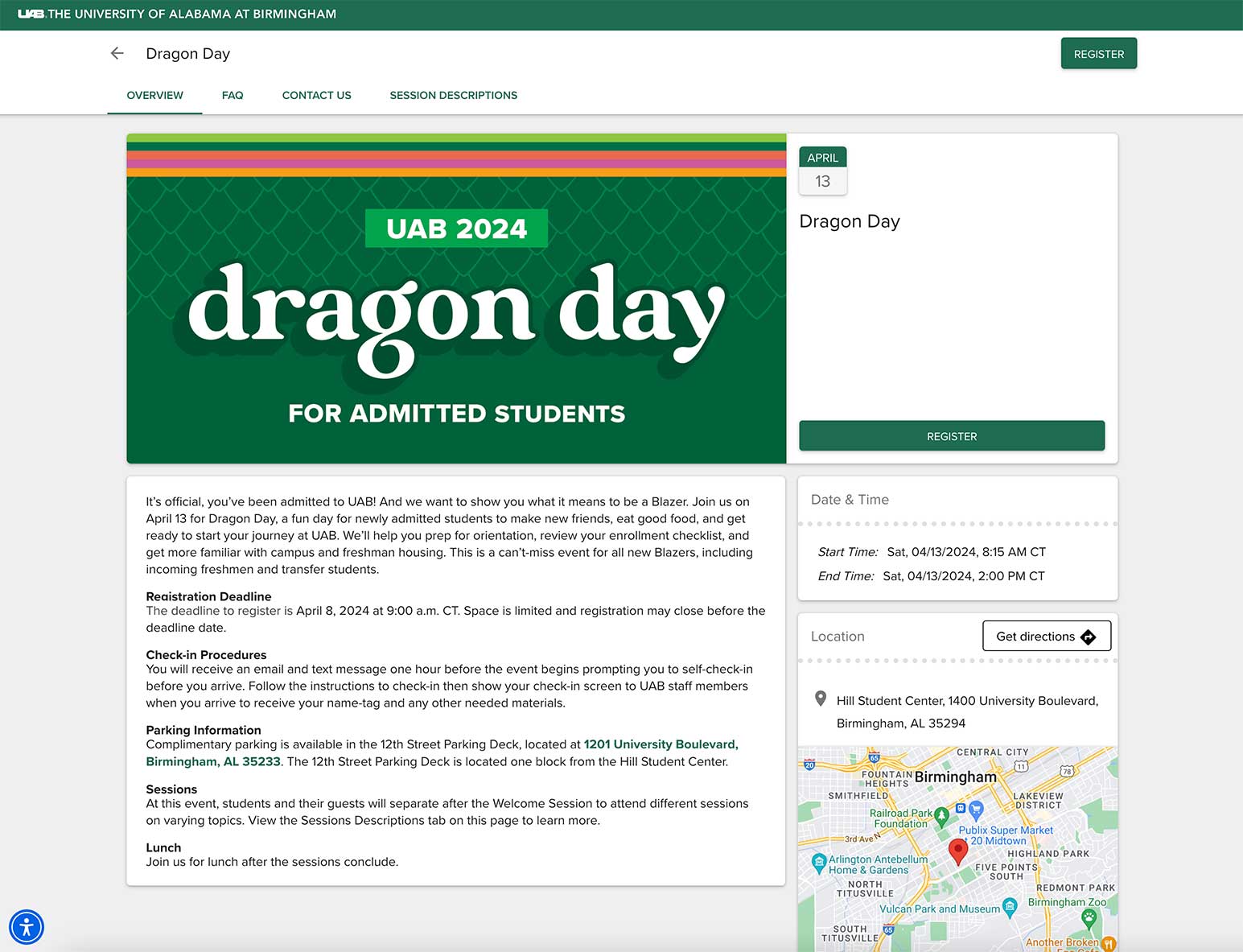
Task: Click Get directions button
Action: (x=1046, y=636)
